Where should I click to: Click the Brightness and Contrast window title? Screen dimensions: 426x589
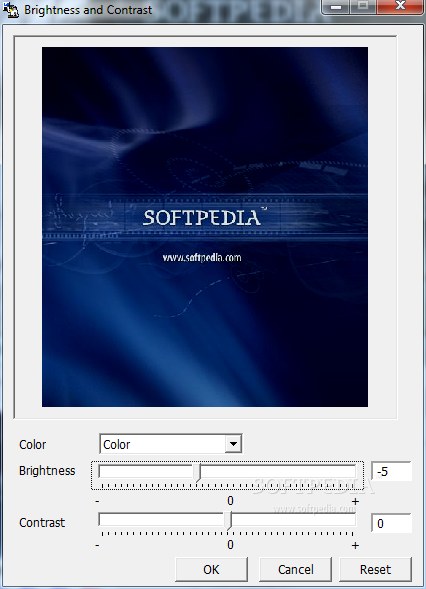[x=88, y=9]
